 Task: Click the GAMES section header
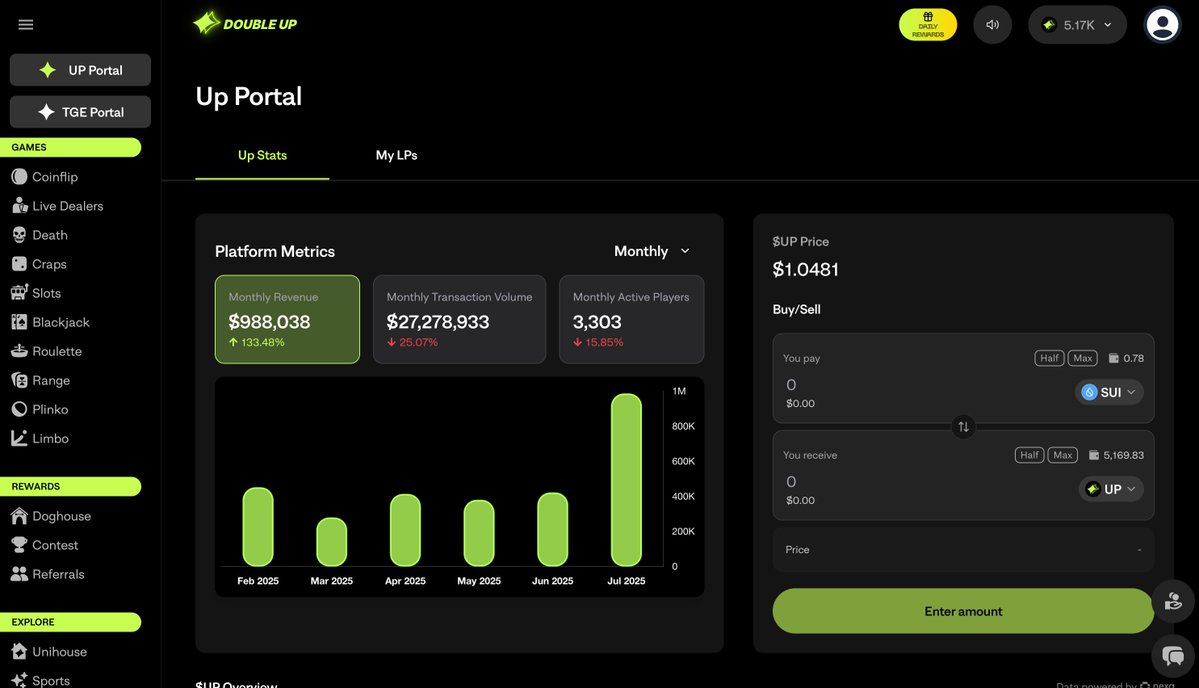point(70,147)
